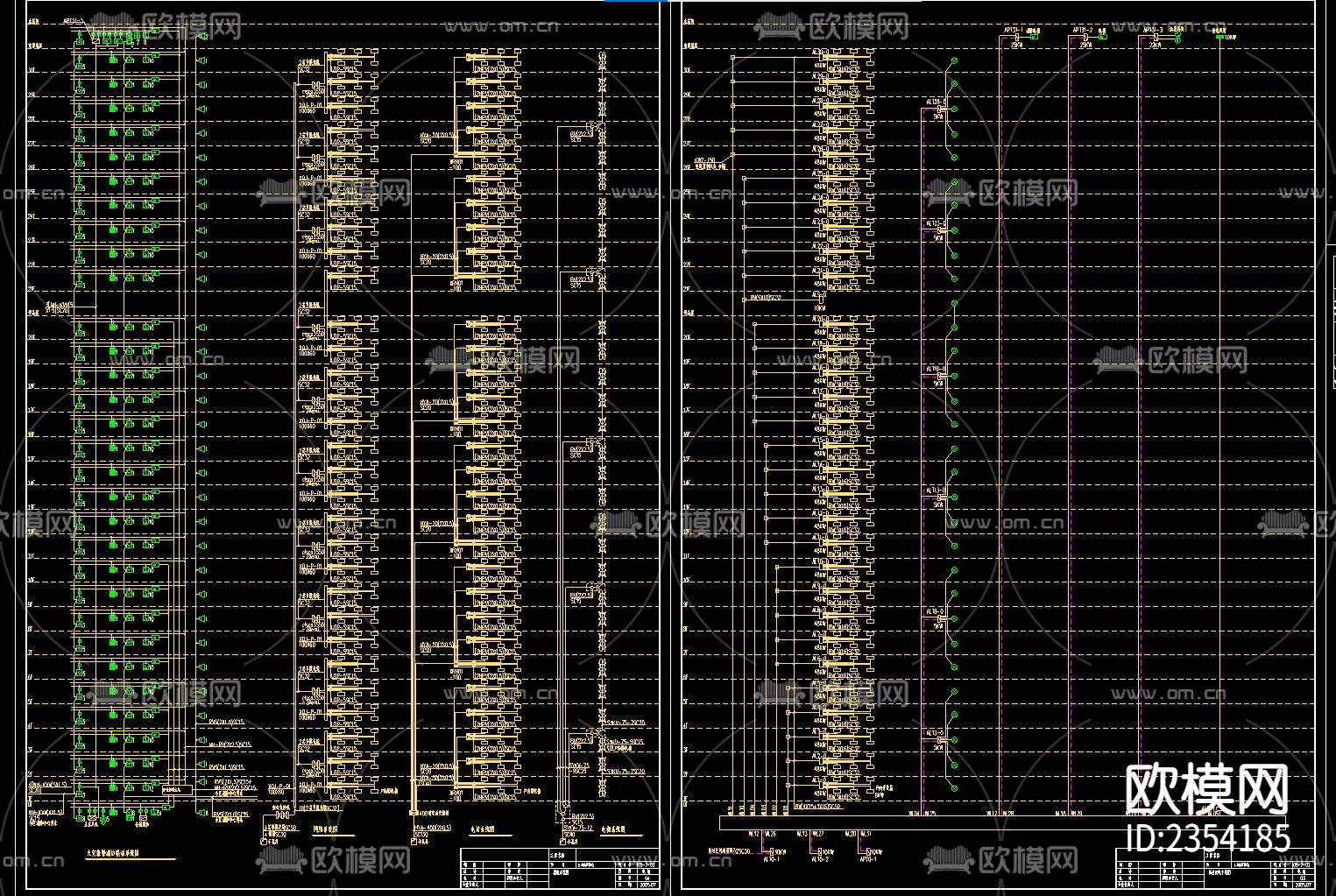Select the title block of the right sheet

coord(1213,870)
